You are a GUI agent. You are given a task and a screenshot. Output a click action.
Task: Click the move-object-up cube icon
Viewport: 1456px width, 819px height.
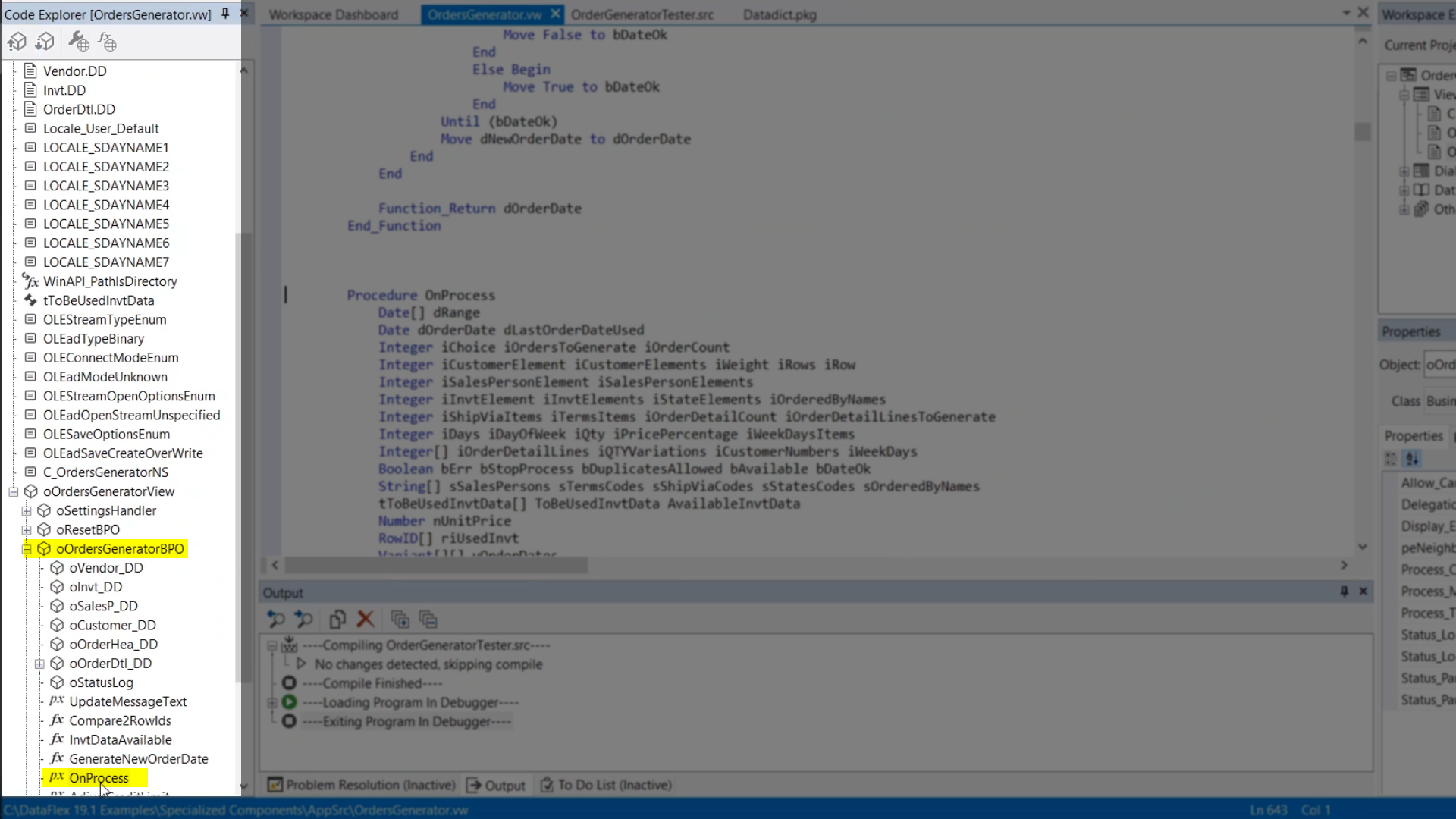click(x=17, y=42)
